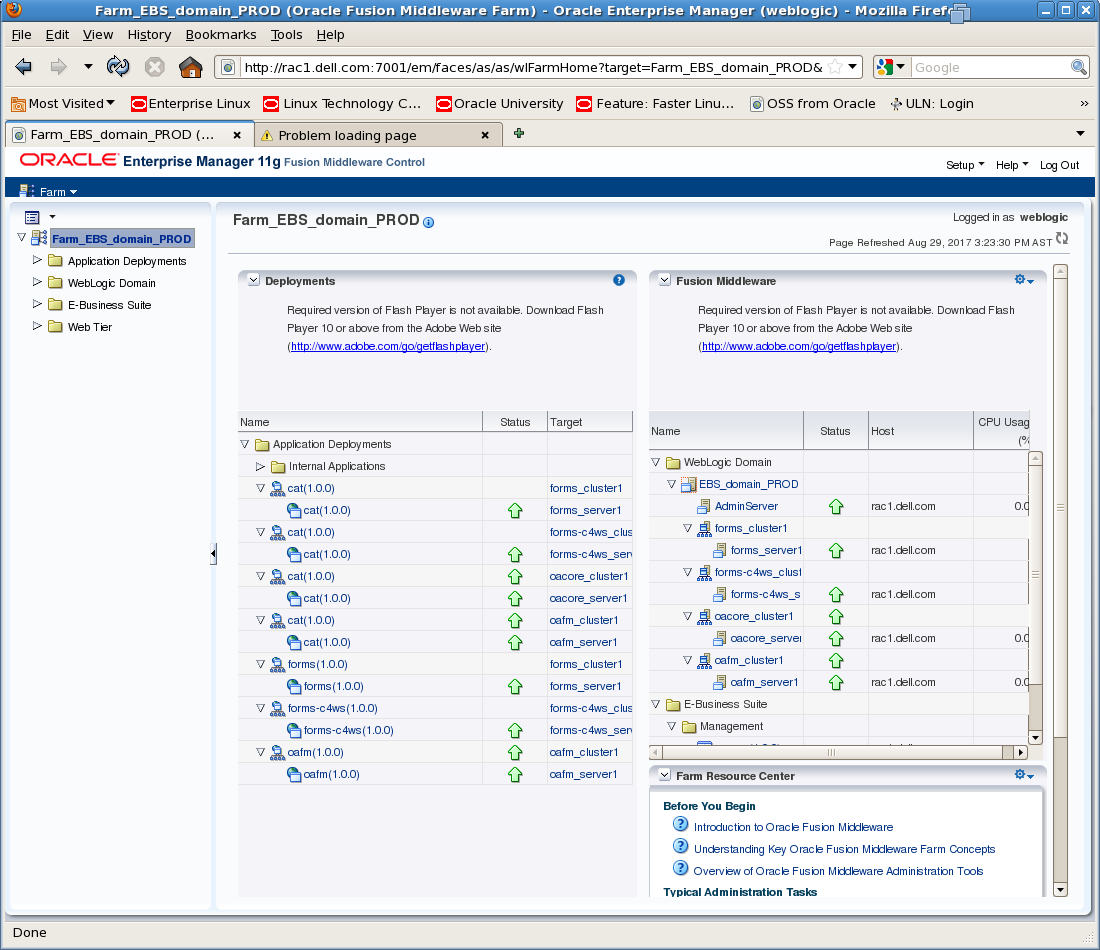Click the Farm menu icon in blue bar
Screen dimensions: 1100x950
pos(27,191)
